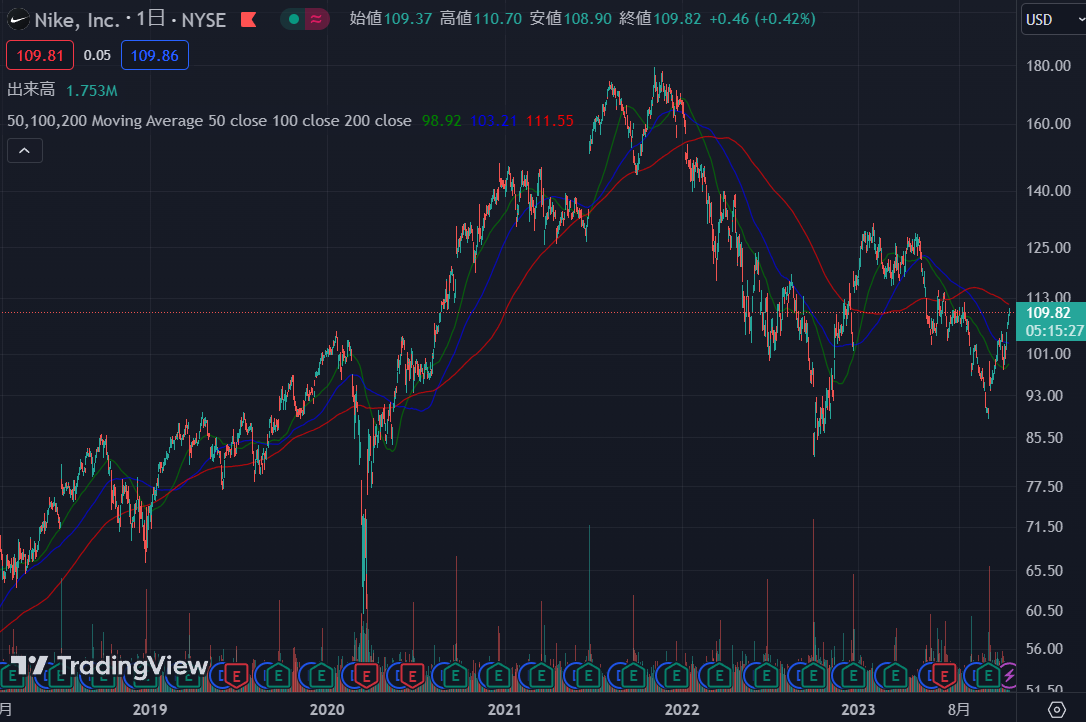Click the green market status dot
Screen dimensions: 1086x722
(294, 19)
